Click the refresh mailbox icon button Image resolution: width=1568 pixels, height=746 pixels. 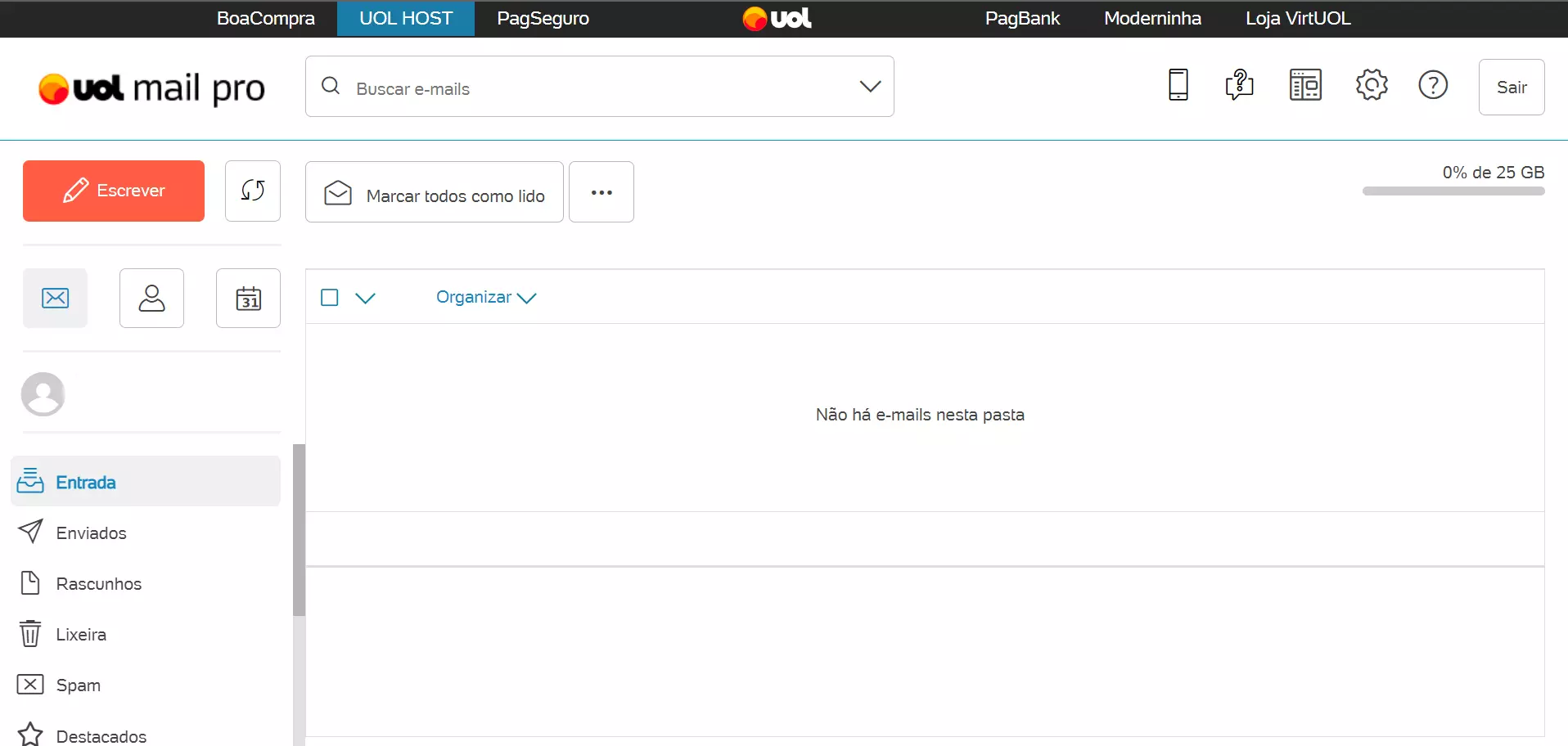point(253,191)
